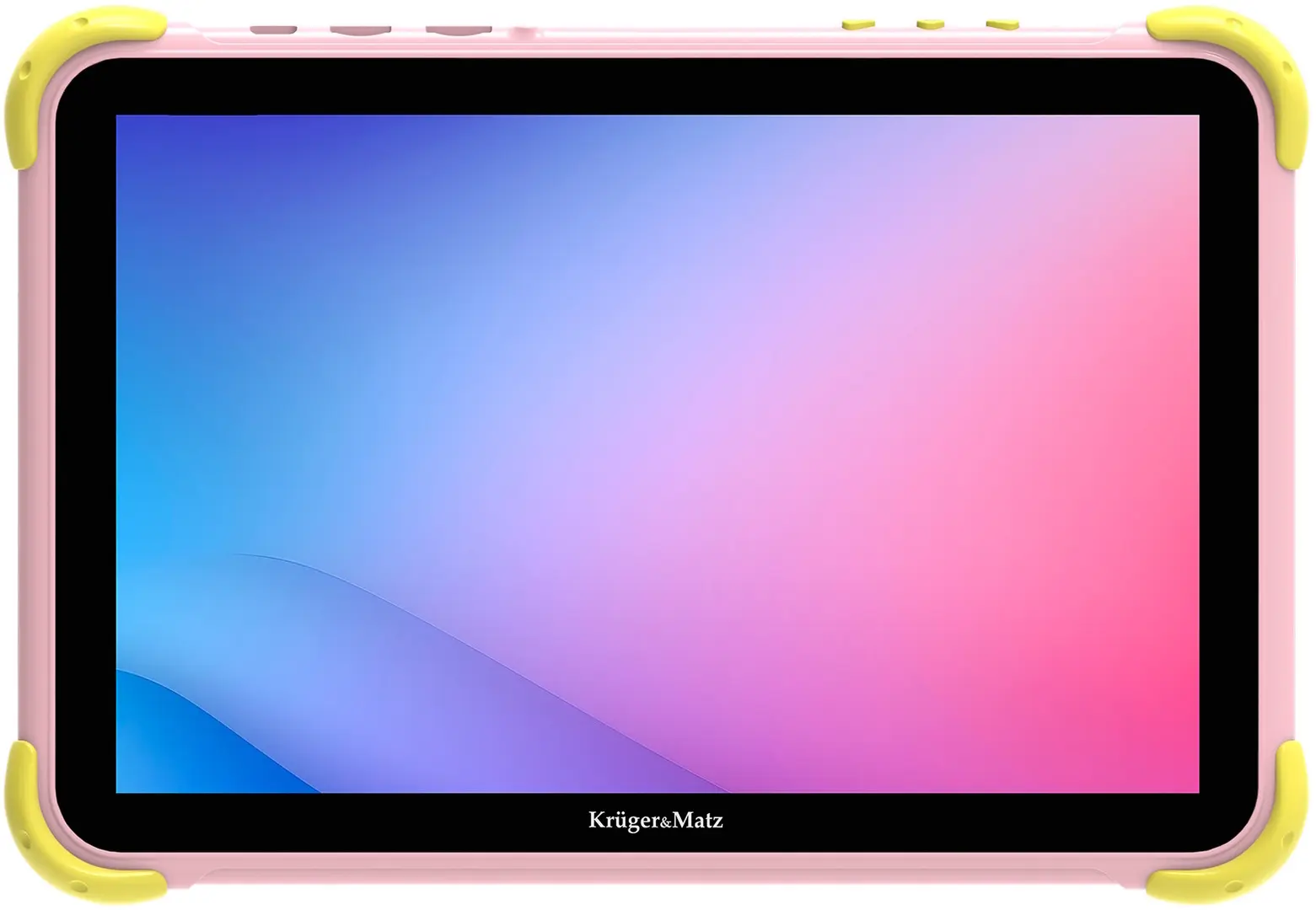Click the leftmost pink button on top edge

273,28
